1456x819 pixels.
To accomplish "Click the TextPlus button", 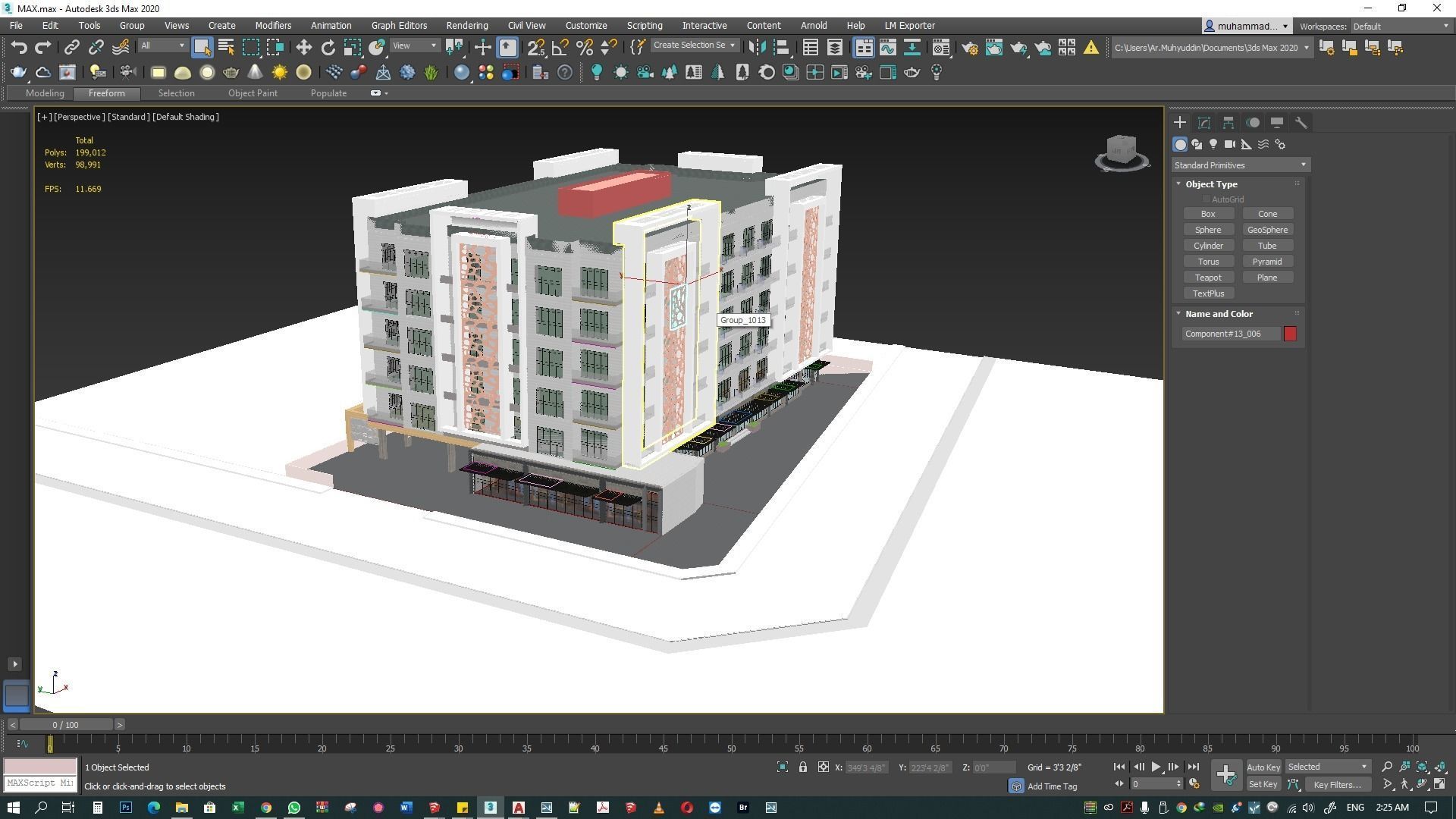I will (1208, 293).
